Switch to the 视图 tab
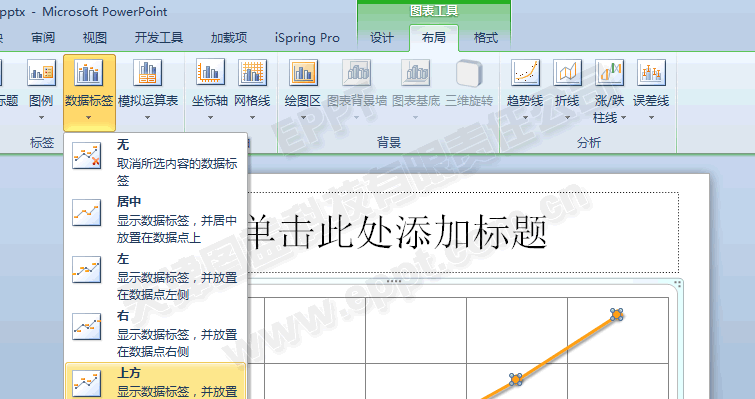Viewport: 755px width, 399px height. tap(94, 38)
